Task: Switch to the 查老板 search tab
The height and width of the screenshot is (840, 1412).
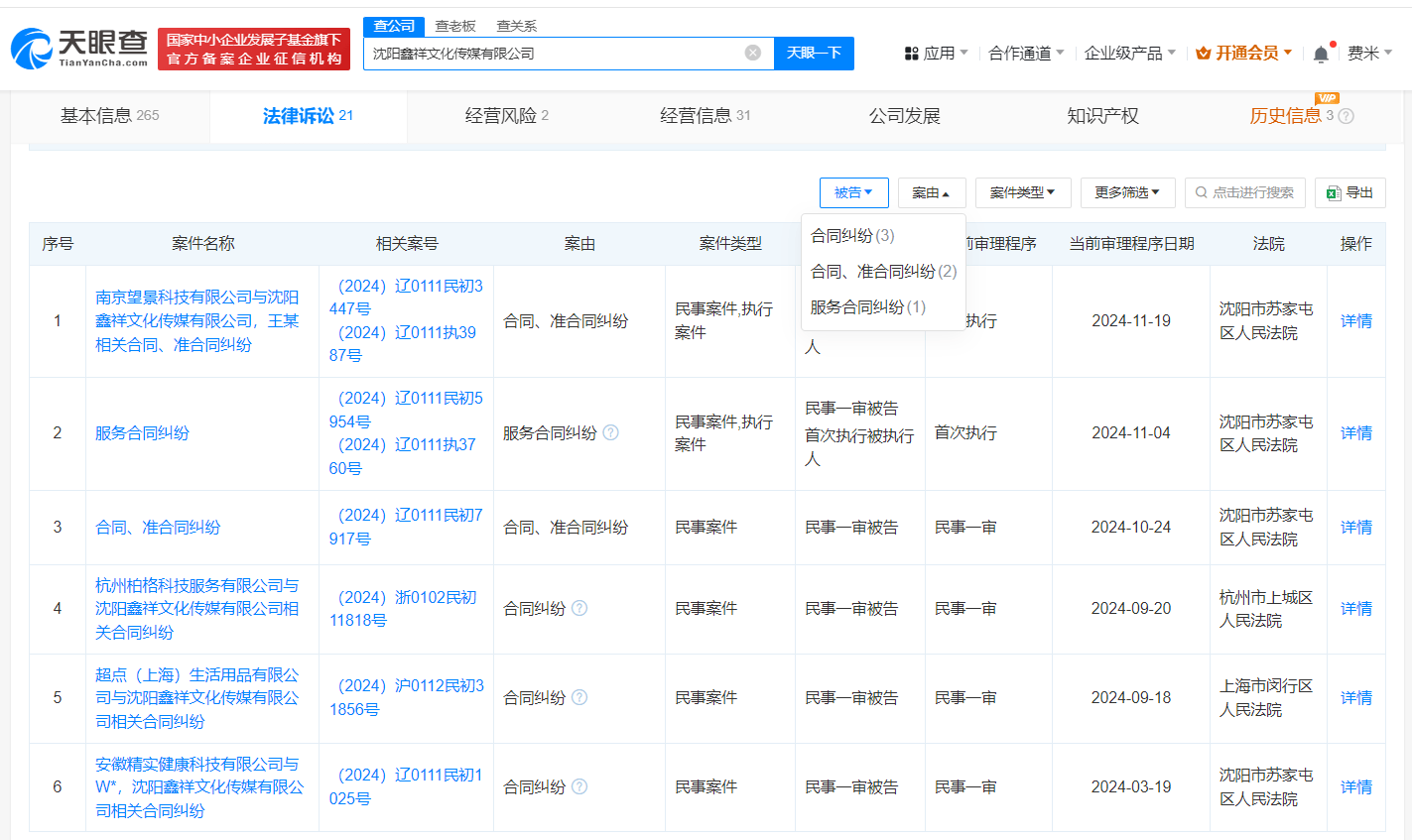Action: (x=455, y=26)
